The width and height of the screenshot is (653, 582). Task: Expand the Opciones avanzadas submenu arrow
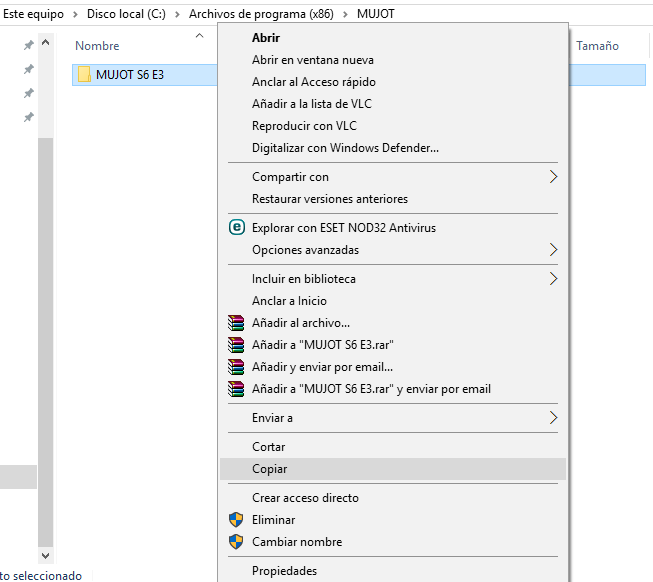(x=553, y=250)
